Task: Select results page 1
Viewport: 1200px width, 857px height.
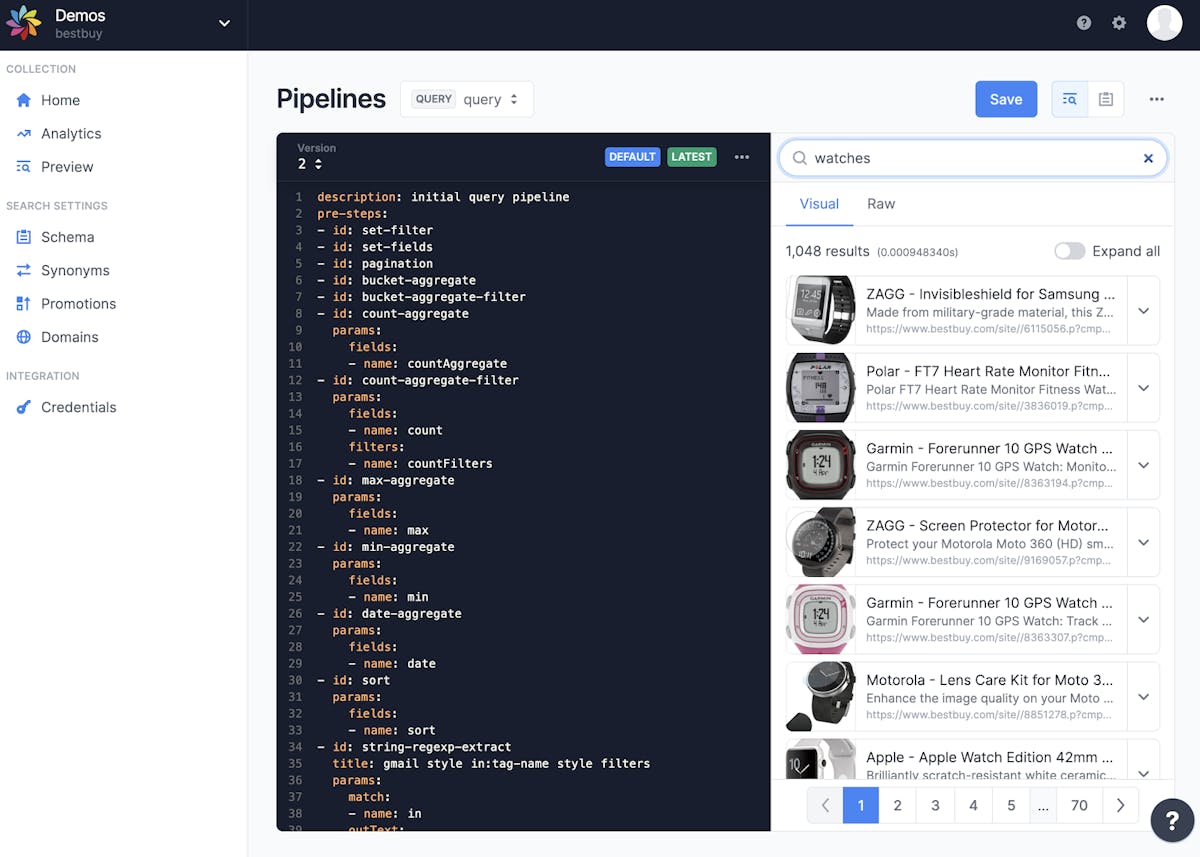Action: (x=861, y=805)
